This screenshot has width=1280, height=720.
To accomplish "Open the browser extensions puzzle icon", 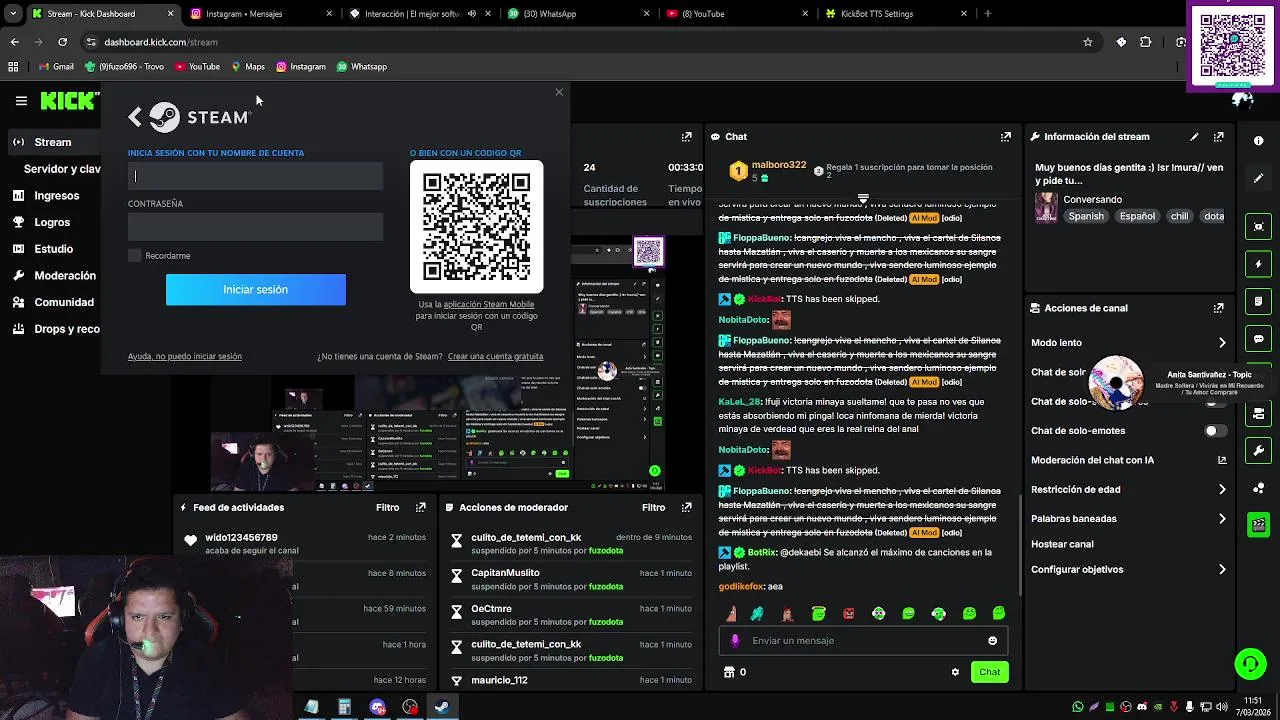I will [x=1146, y=42].
